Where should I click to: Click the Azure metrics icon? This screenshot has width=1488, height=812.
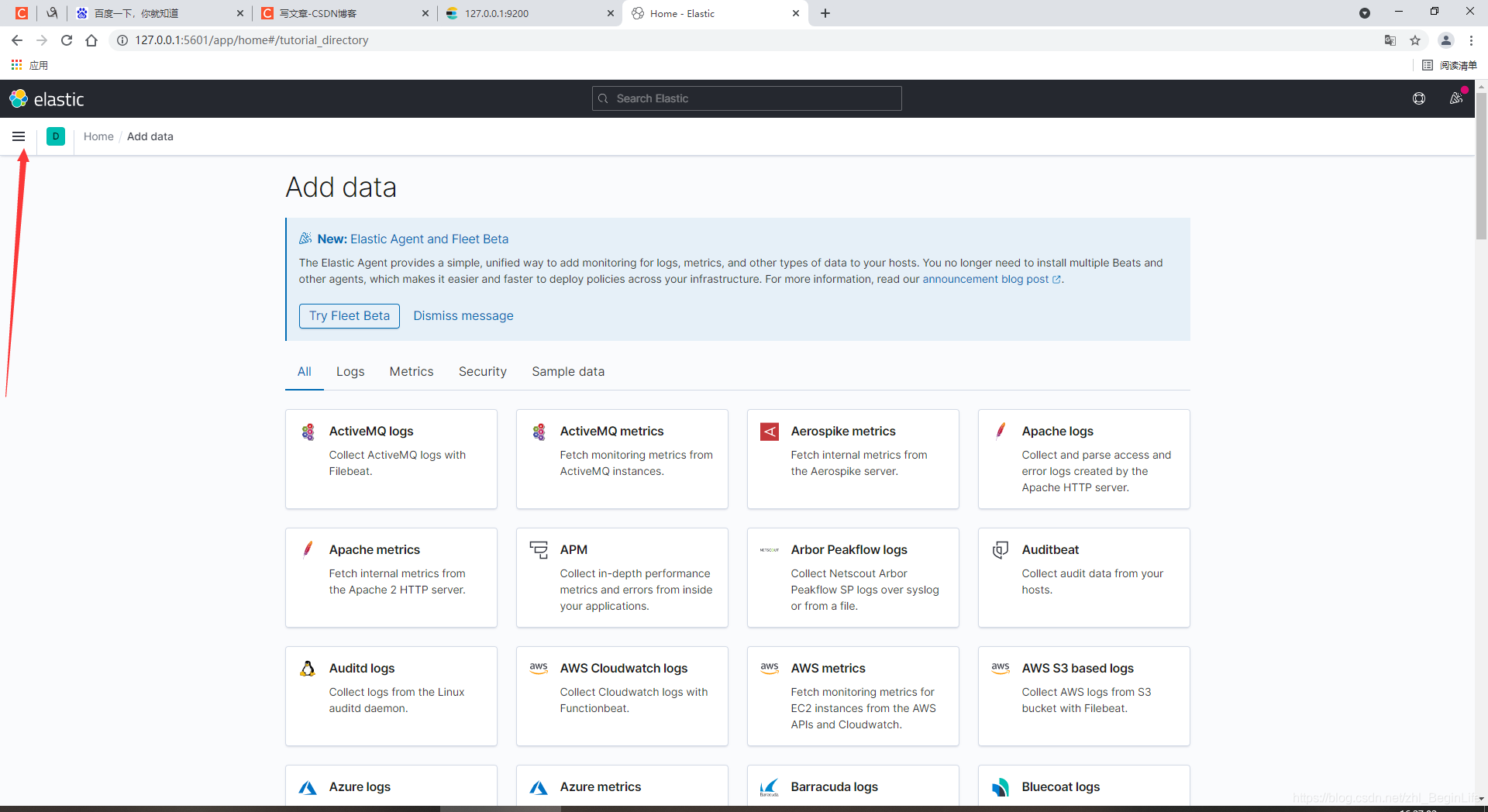[539, 787]
